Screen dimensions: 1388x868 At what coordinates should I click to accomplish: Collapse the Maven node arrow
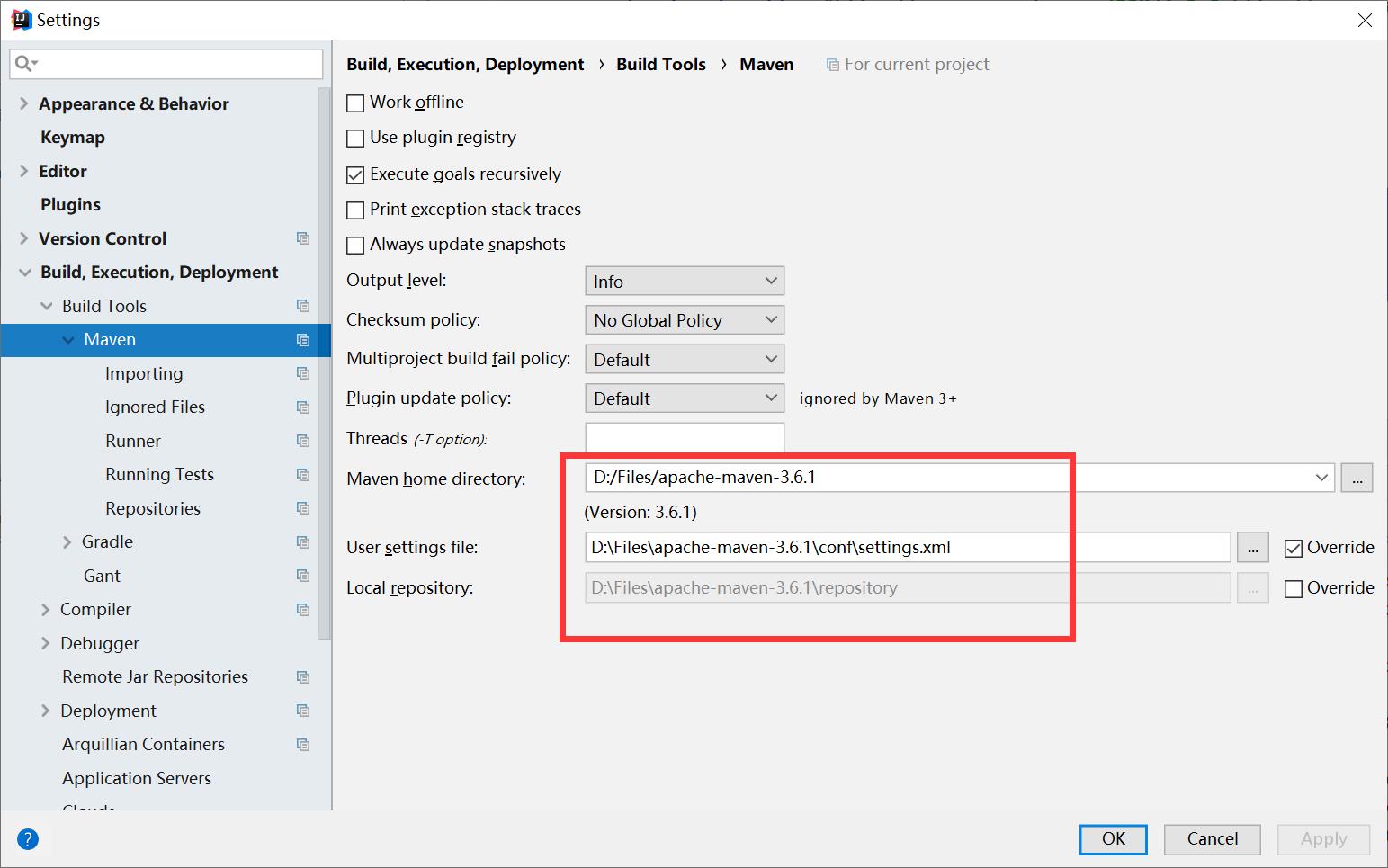pyautogui.click(x=68, y=340)
